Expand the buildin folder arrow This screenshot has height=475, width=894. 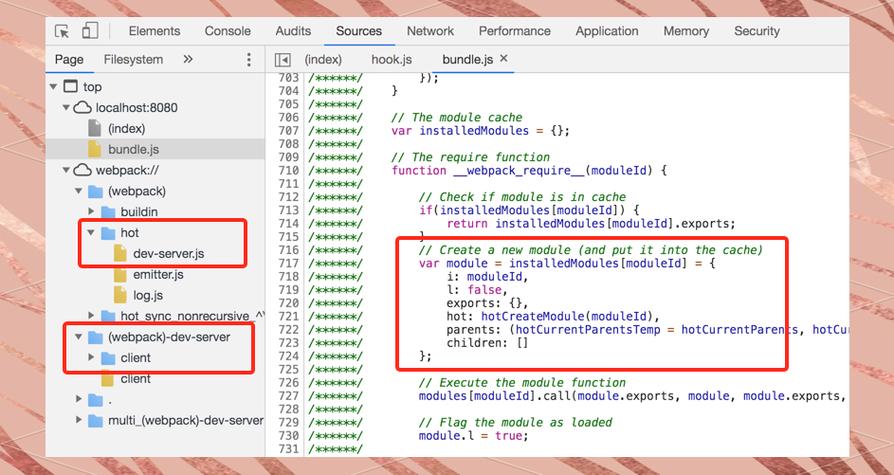91,212
